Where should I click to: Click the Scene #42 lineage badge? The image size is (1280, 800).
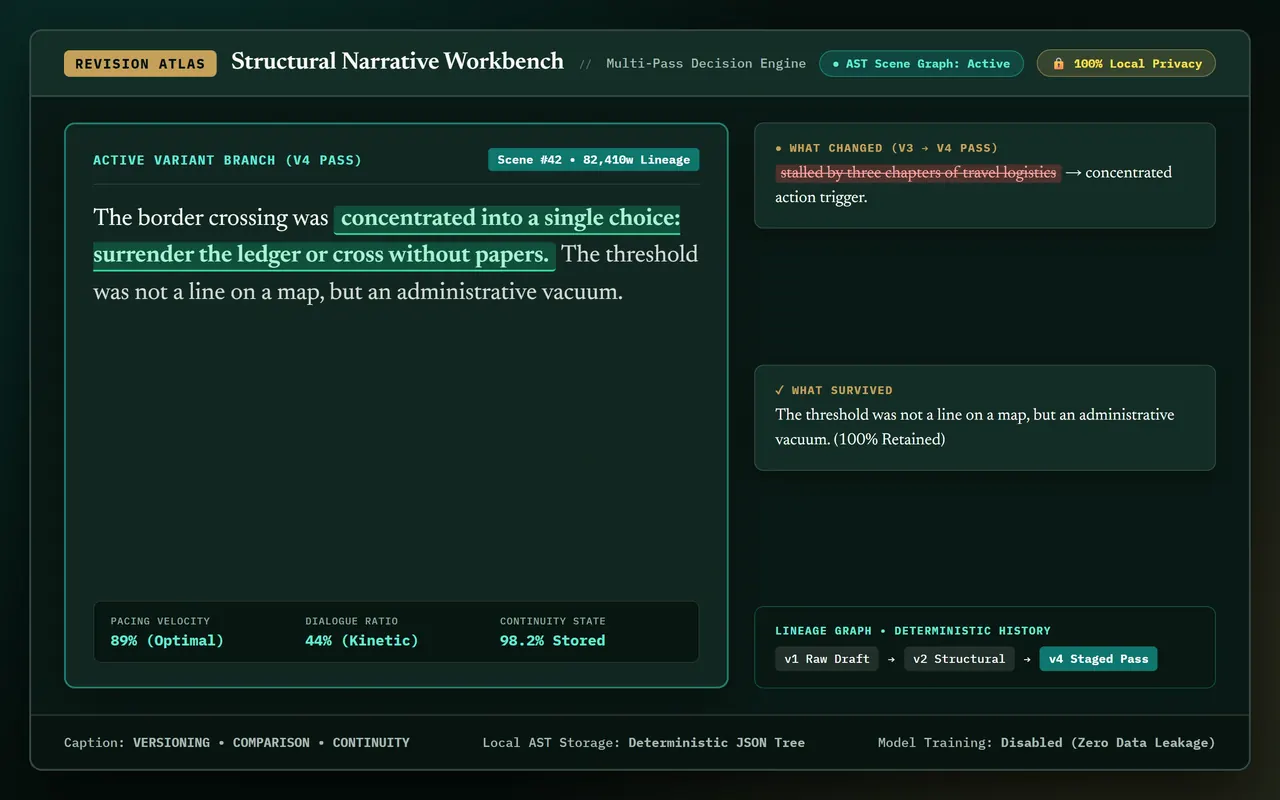(x=593, y=159)
